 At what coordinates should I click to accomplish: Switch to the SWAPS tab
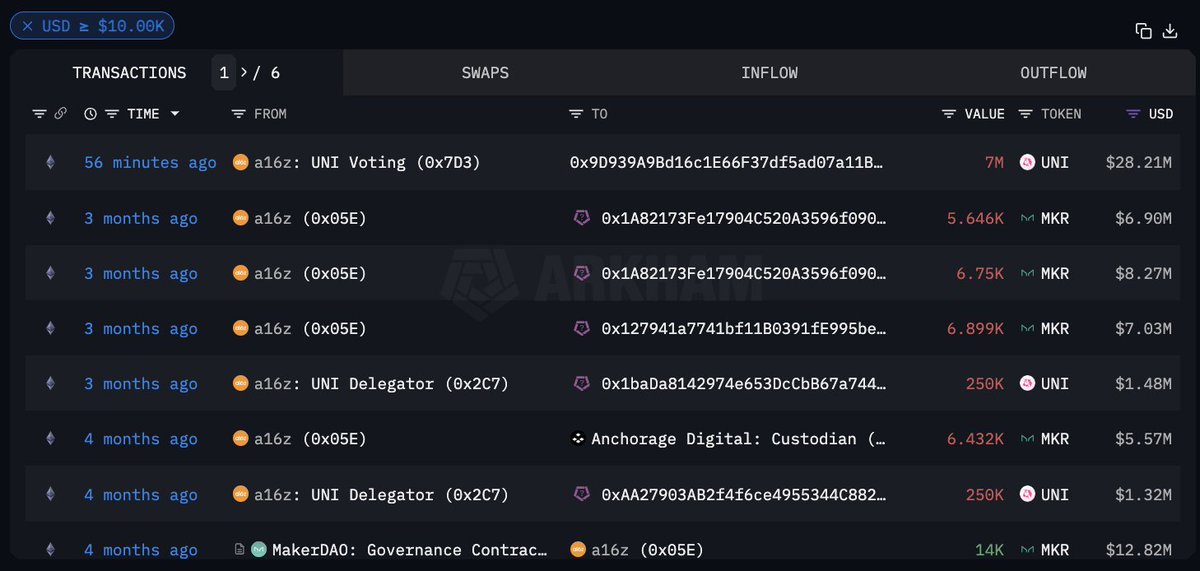[x=485, y=73]
